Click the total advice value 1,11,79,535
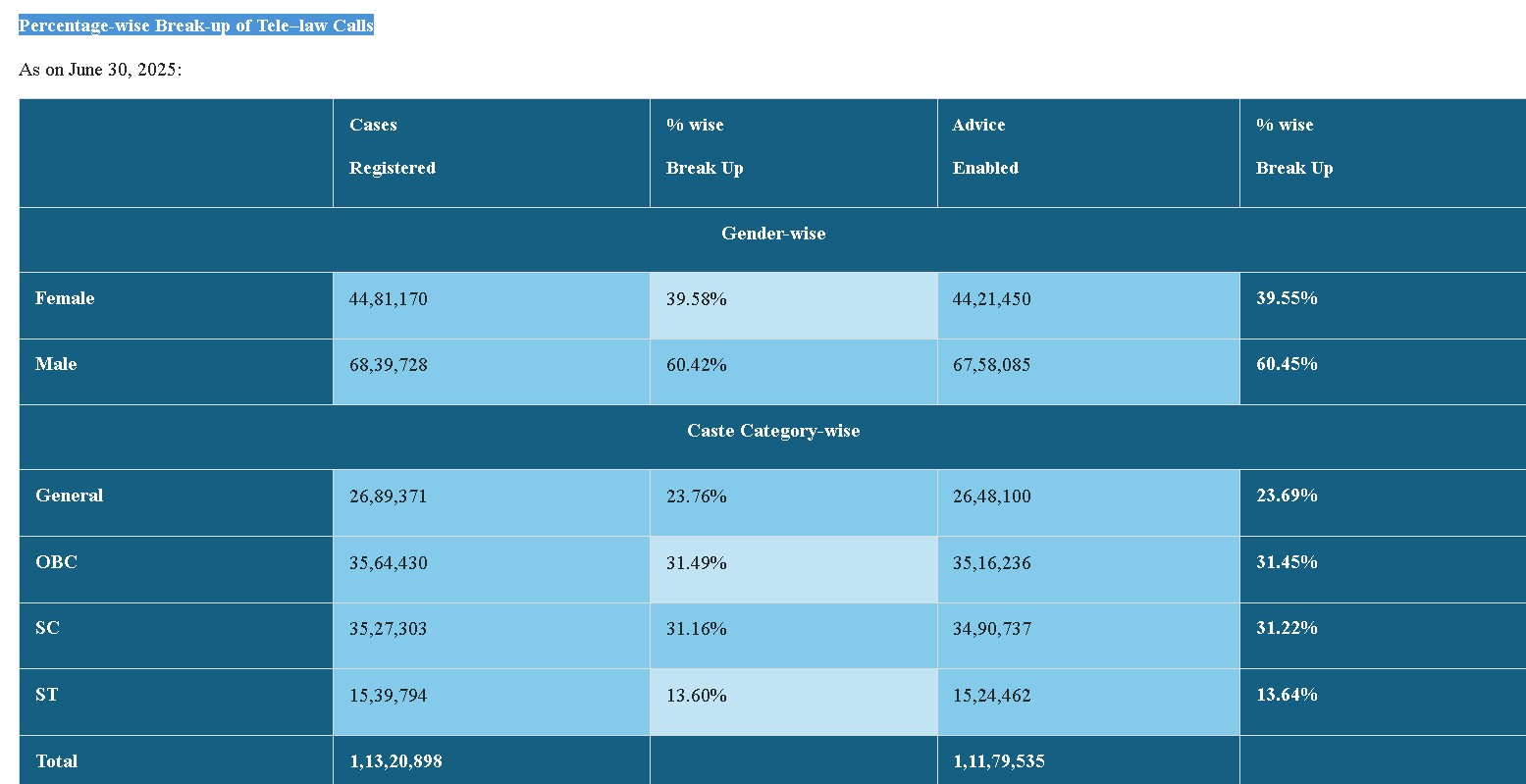 point(998,760)
